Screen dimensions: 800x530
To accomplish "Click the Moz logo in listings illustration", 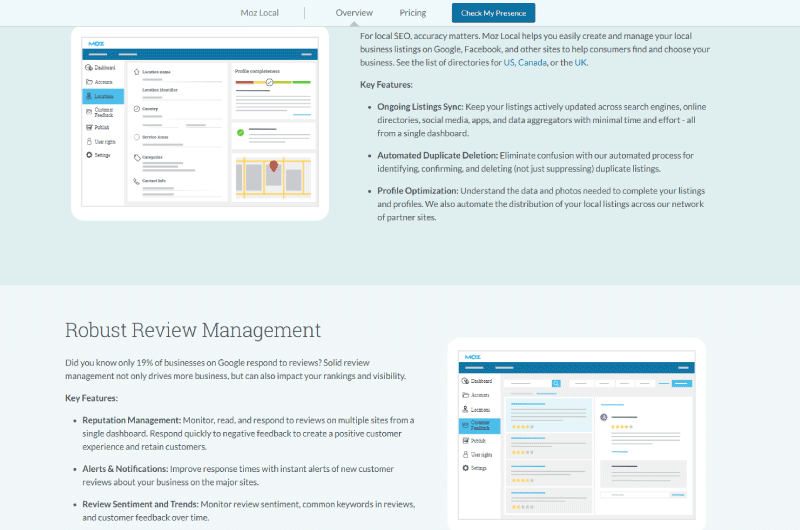I will coord(96,44).
